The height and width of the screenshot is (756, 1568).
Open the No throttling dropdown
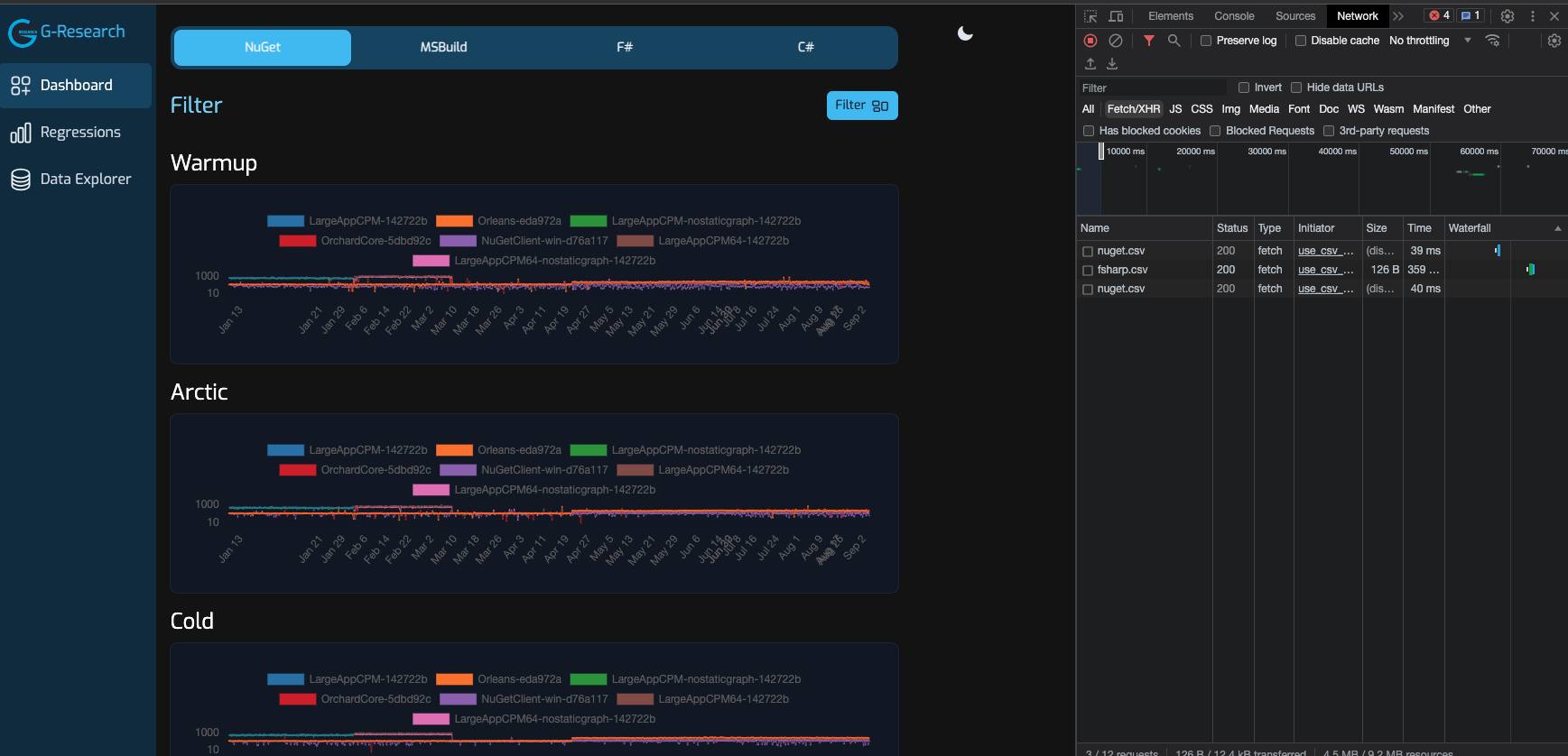(1430, 41)
